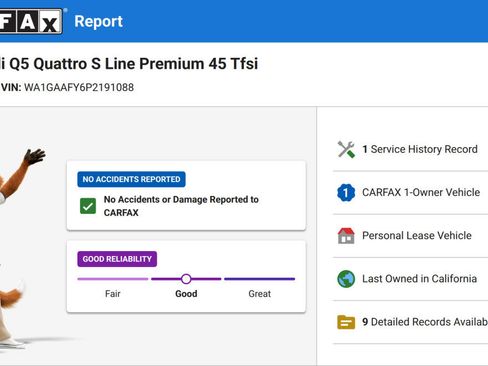The image size is (488, 366).
Task: Open the 1 Service History Record link
Action: (420, 149)
